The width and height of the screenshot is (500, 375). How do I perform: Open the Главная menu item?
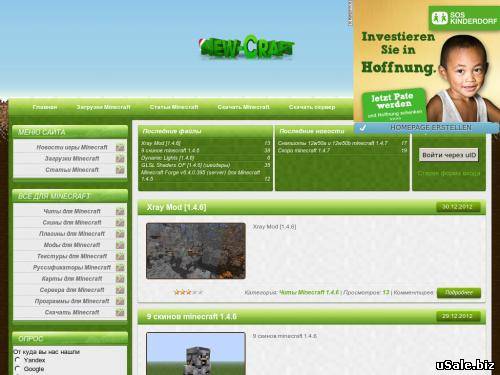click(45, 107)
